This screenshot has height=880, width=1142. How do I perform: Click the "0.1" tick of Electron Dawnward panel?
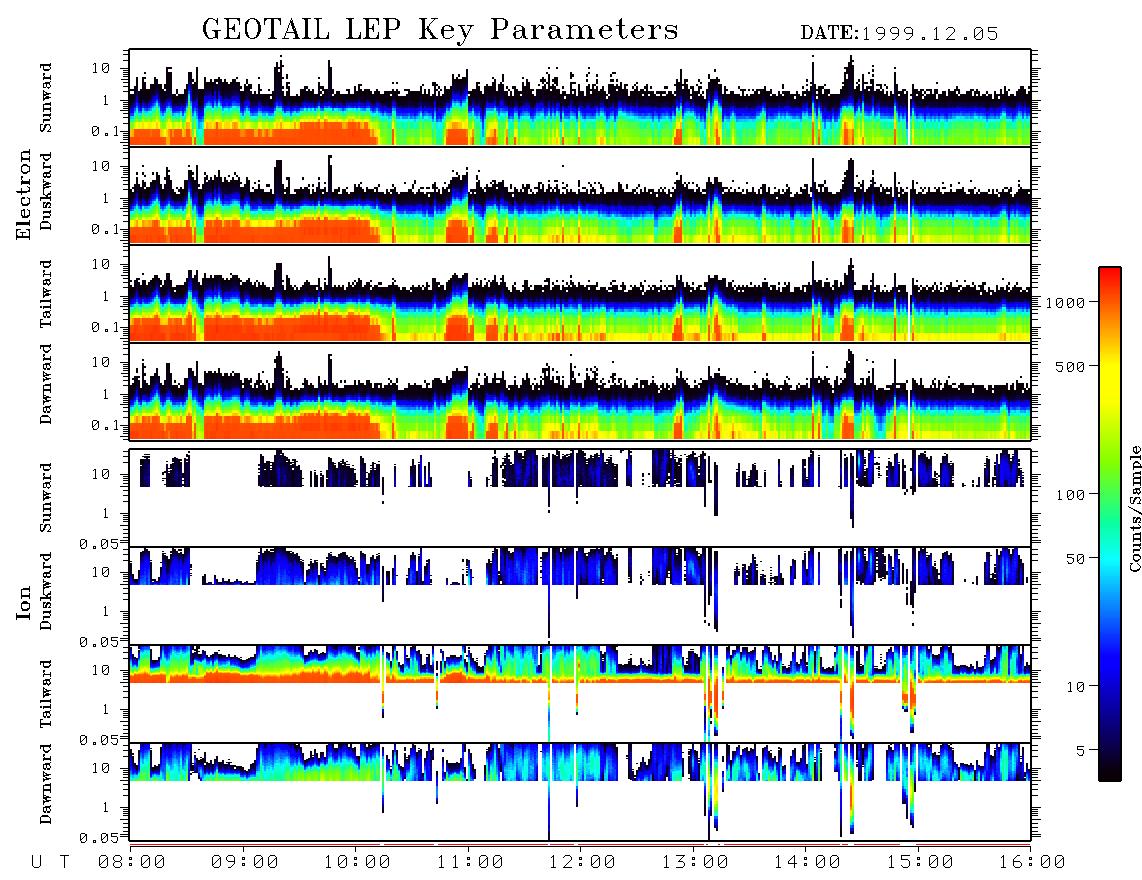tap(106, 425)
